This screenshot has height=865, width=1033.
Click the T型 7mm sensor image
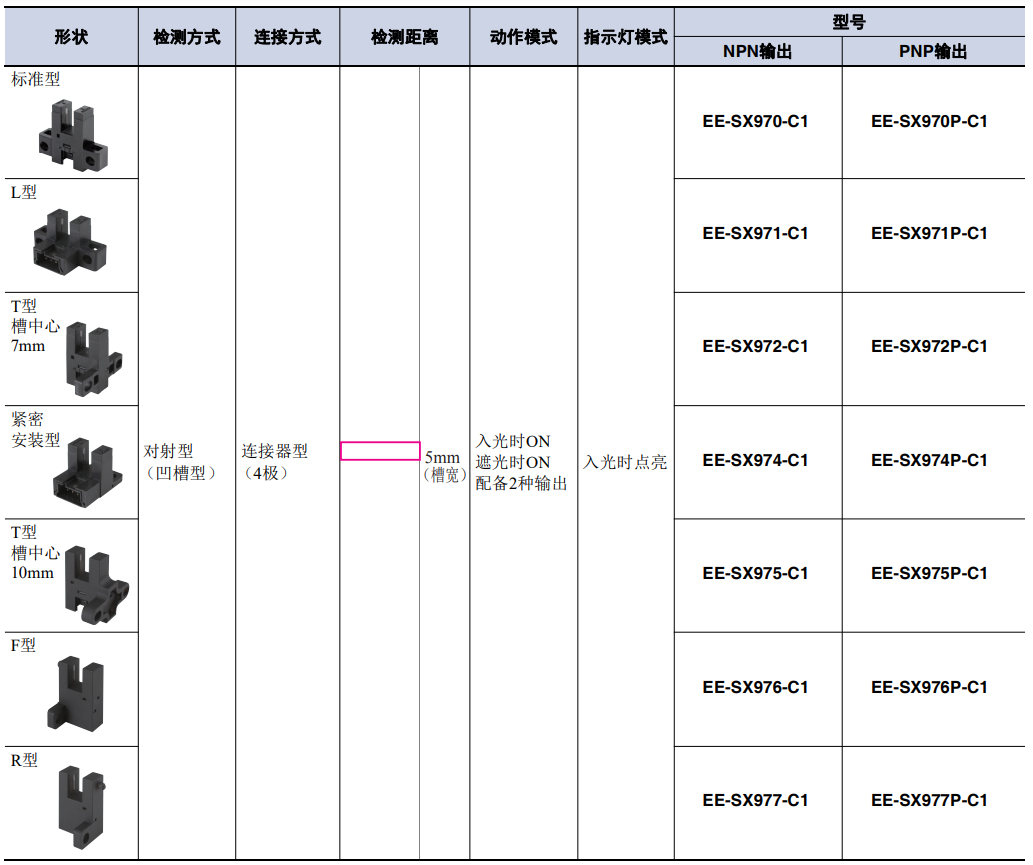click(x=94, y=359)
